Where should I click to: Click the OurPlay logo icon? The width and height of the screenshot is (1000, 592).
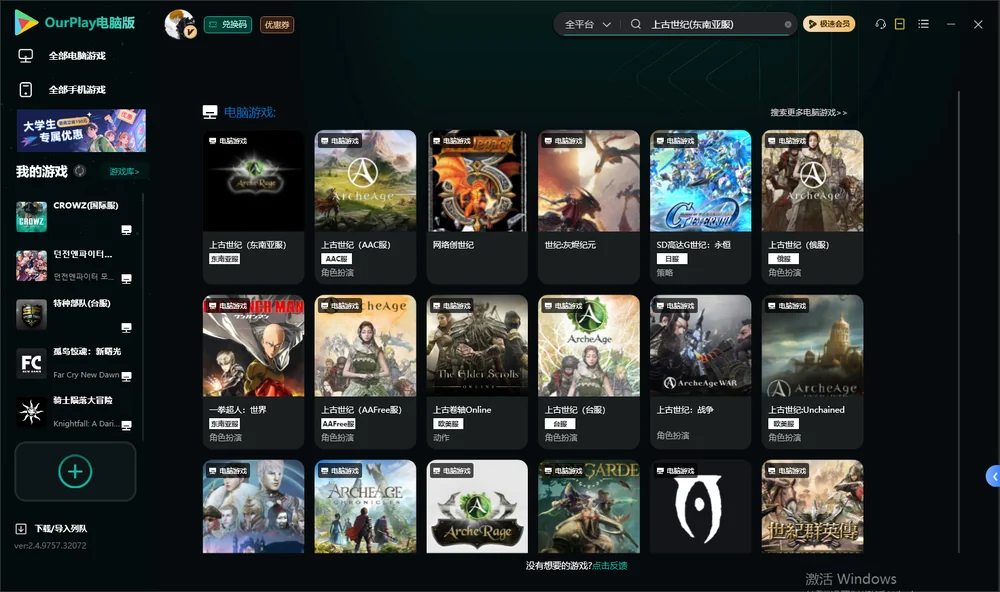click(x=26, y=22)
